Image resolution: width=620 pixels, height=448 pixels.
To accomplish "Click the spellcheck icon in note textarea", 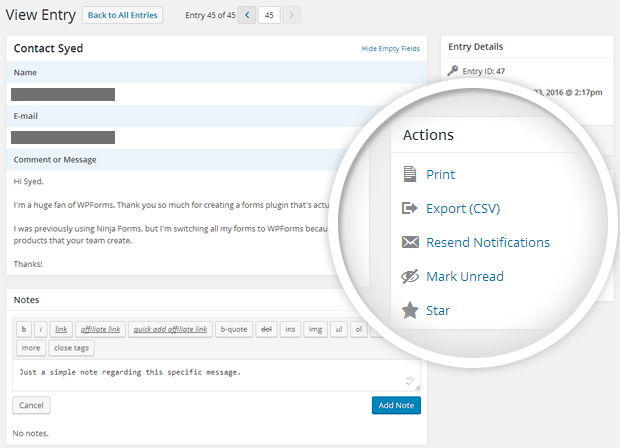I will 410,381.
